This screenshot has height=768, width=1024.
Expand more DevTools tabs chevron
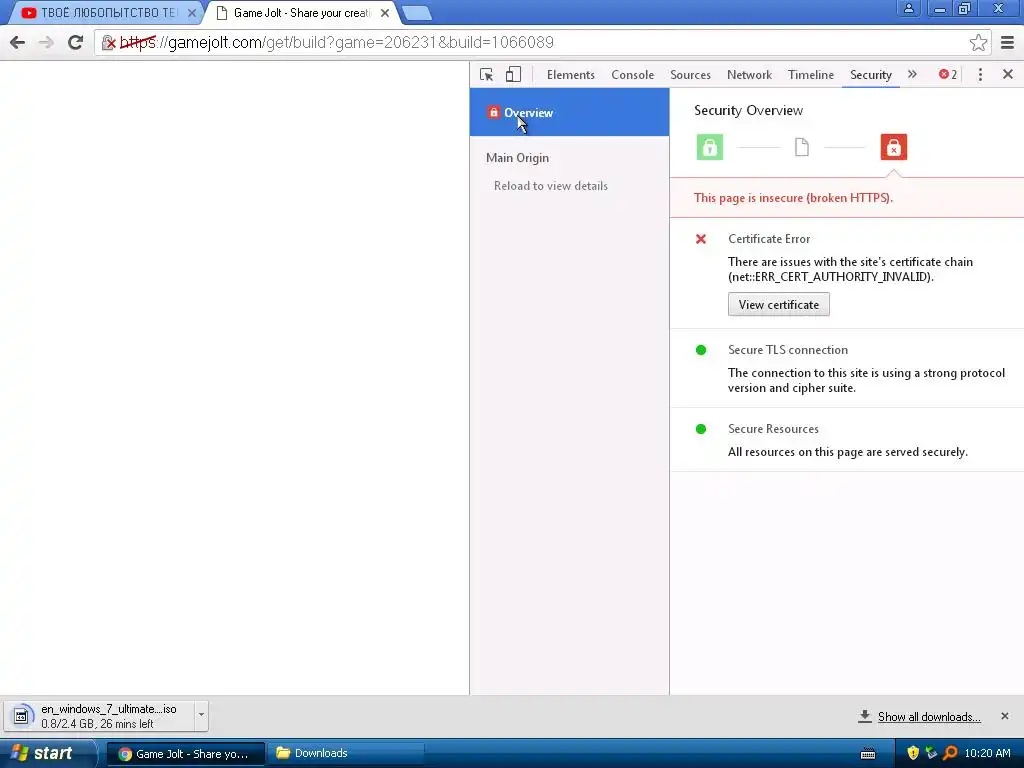pyautogui.click(x=912, y=74)
